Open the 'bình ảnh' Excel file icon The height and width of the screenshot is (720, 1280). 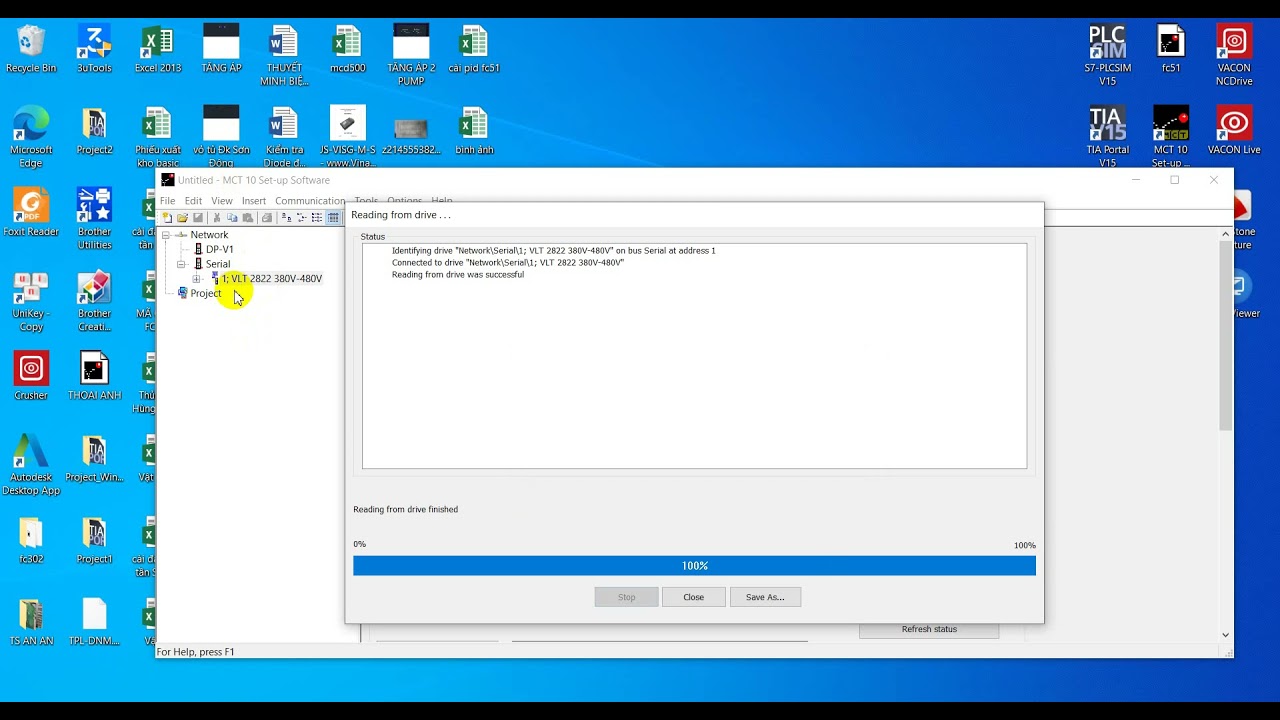[x=474, y=131]
